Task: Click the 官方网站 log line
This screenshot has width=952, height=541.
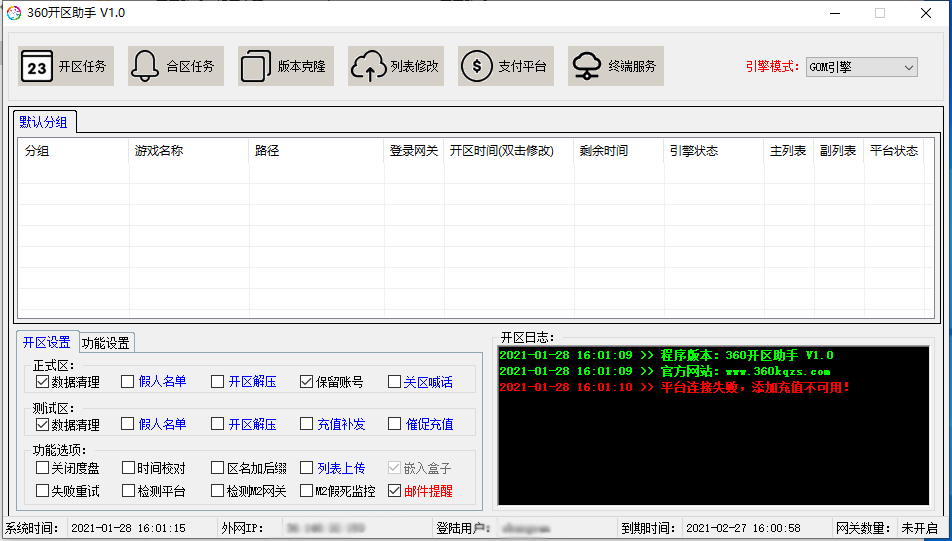Action: 665,371
